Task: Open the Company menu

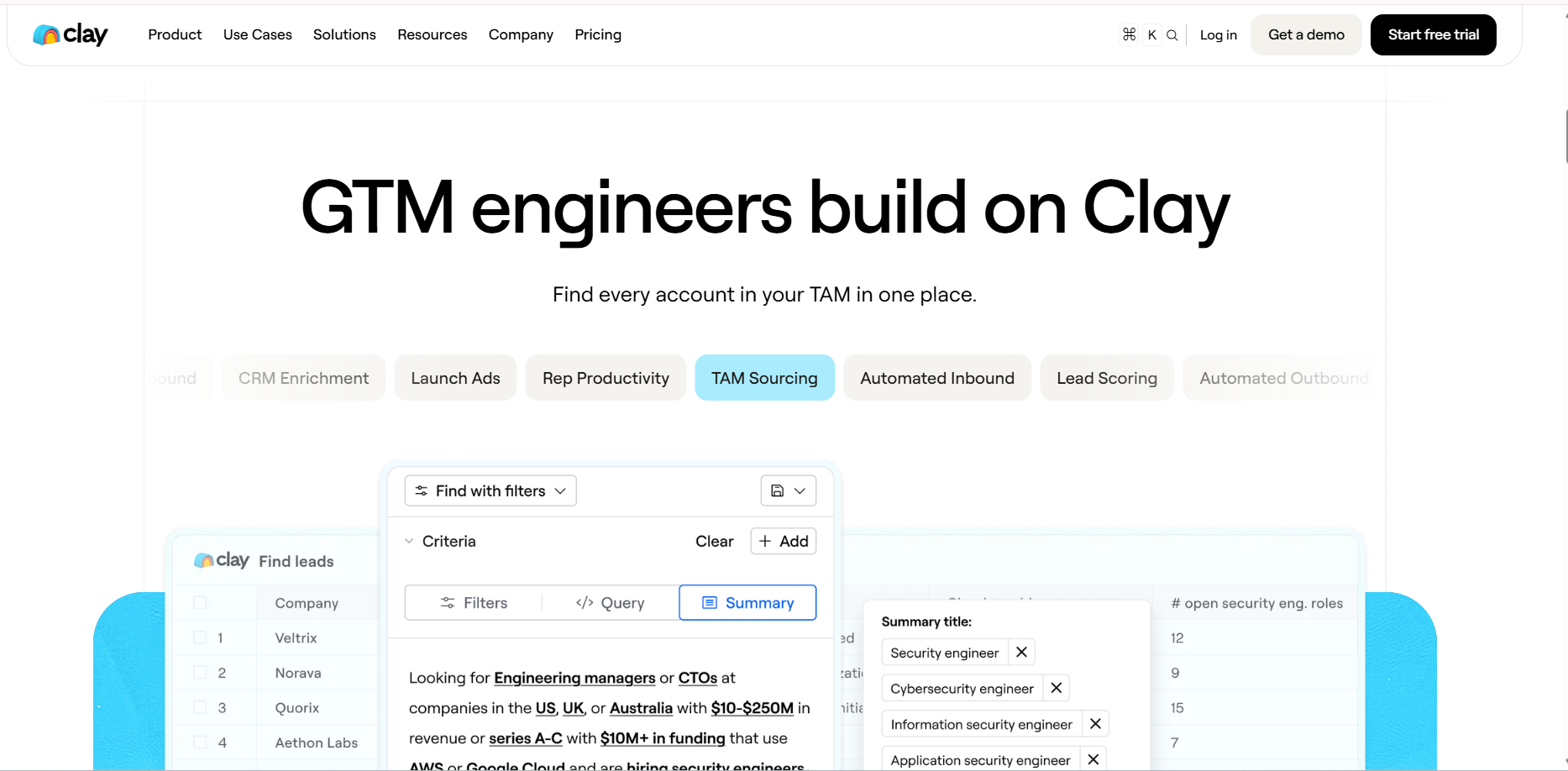Action: point(521,34)
